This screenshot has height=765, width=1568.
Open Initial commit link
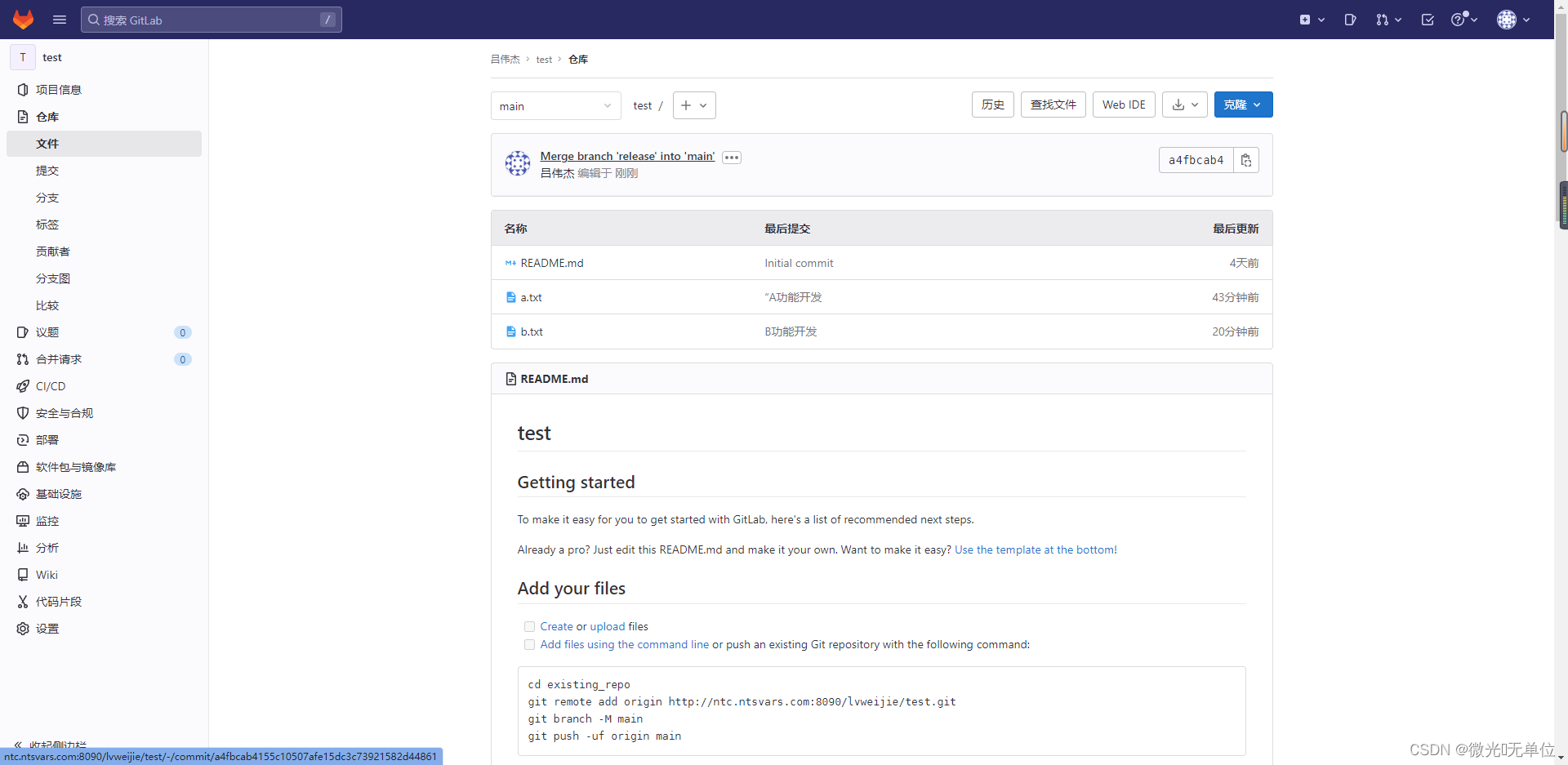pos(799,263)
